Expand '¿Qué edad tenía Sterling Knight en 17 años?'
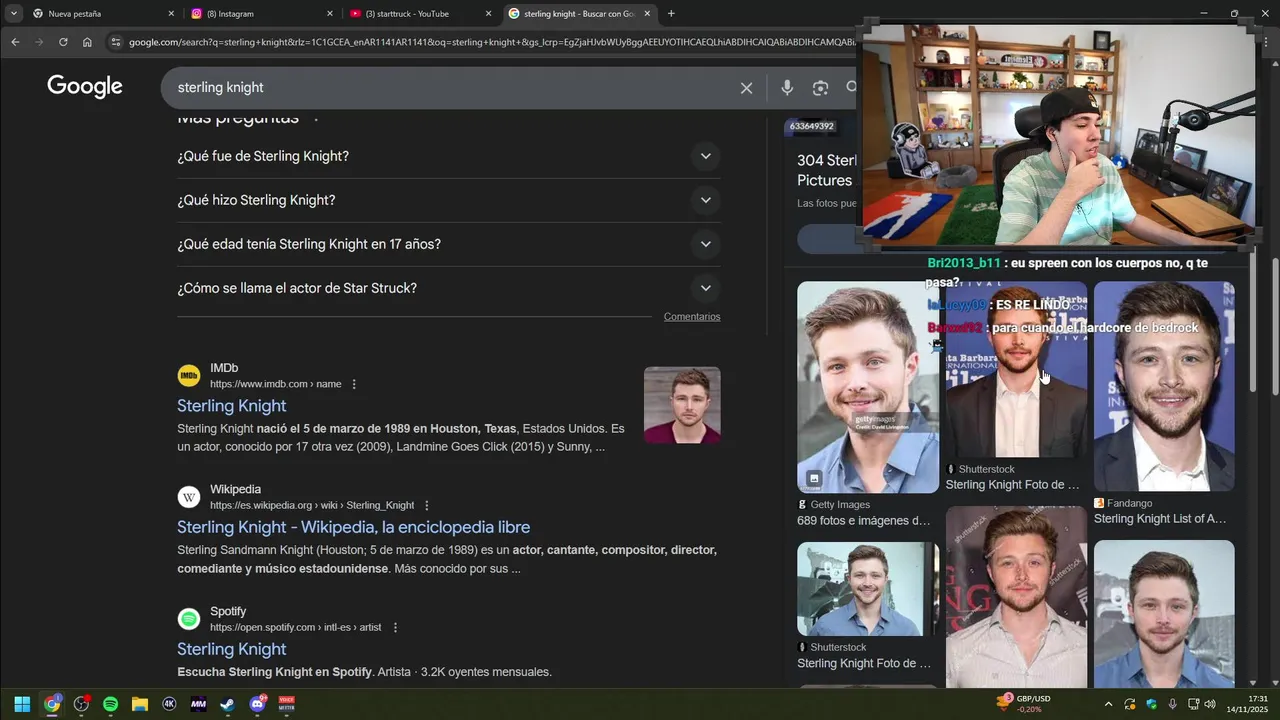 click(x=448, y=244)
